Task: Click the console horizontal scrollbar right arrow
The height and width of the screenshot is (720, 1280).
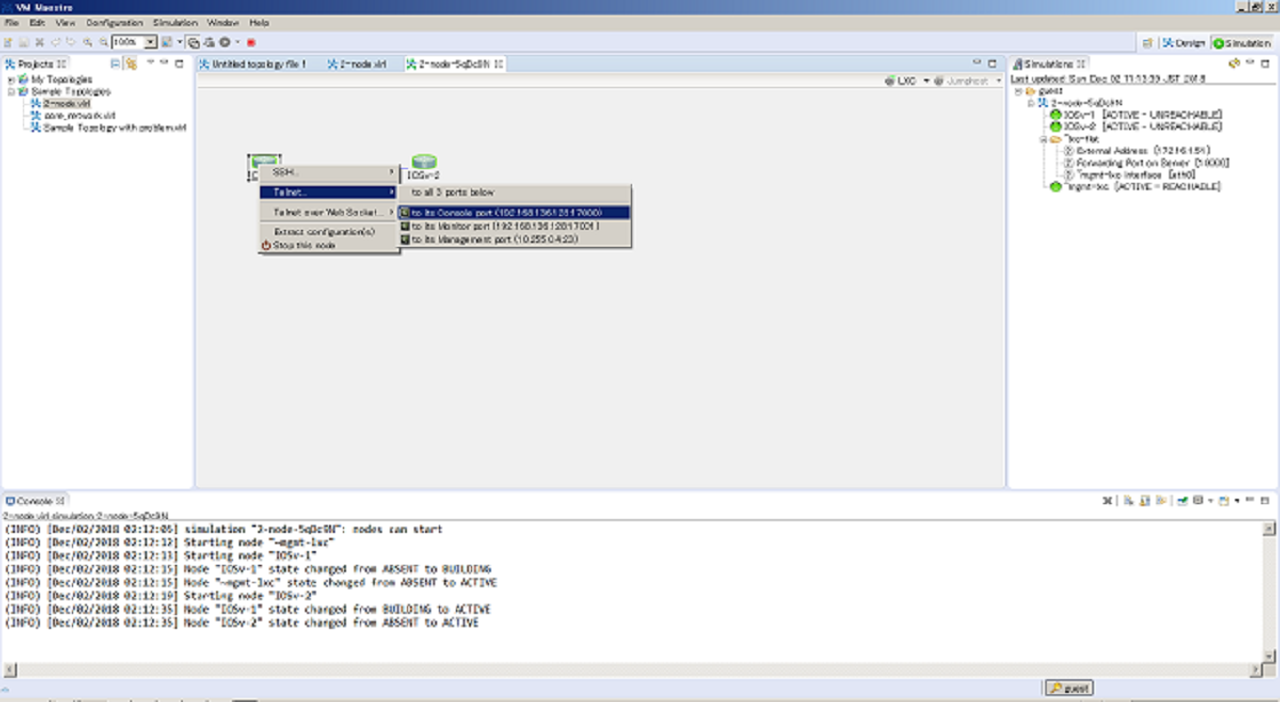Action: [1256, 670]
